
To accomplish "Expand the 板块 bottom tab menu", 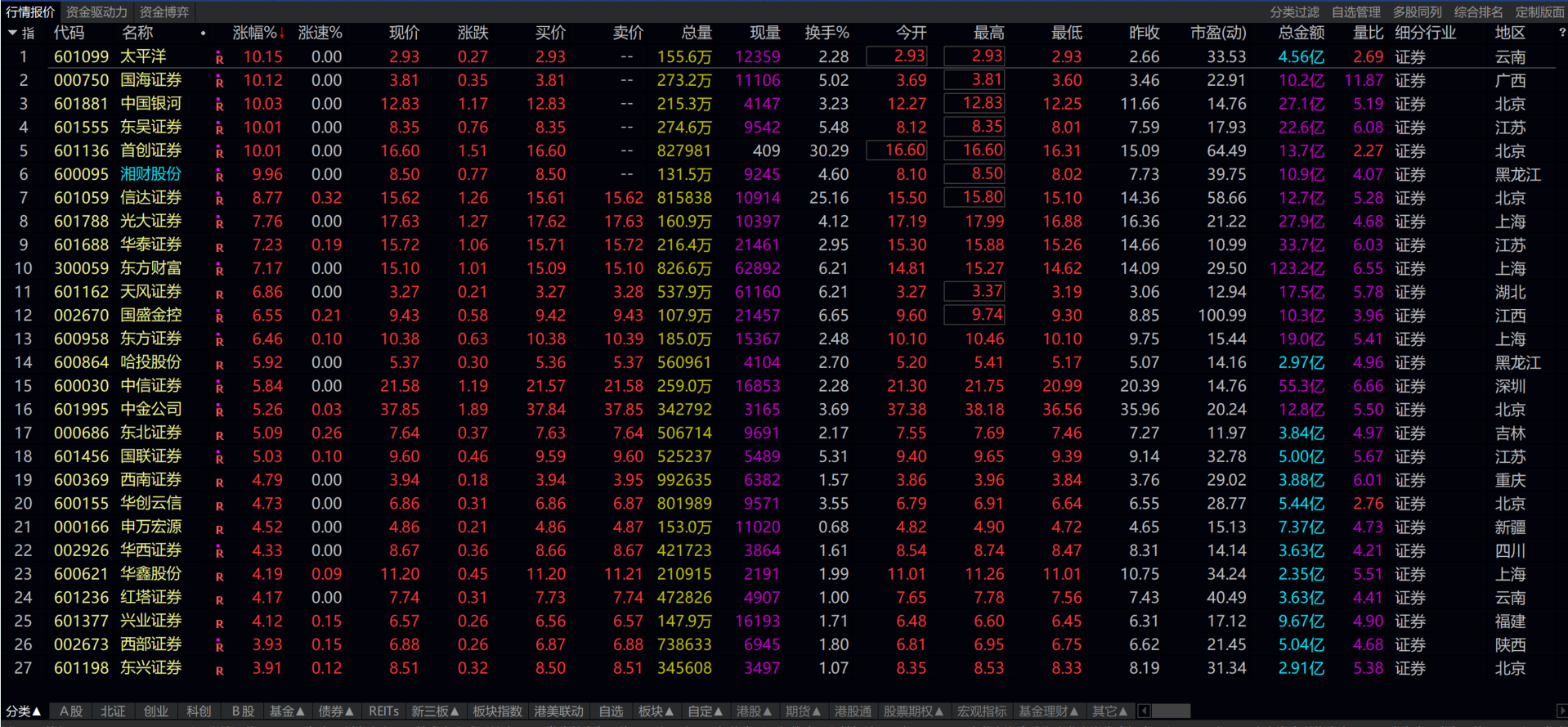I will tap(656, 711).
